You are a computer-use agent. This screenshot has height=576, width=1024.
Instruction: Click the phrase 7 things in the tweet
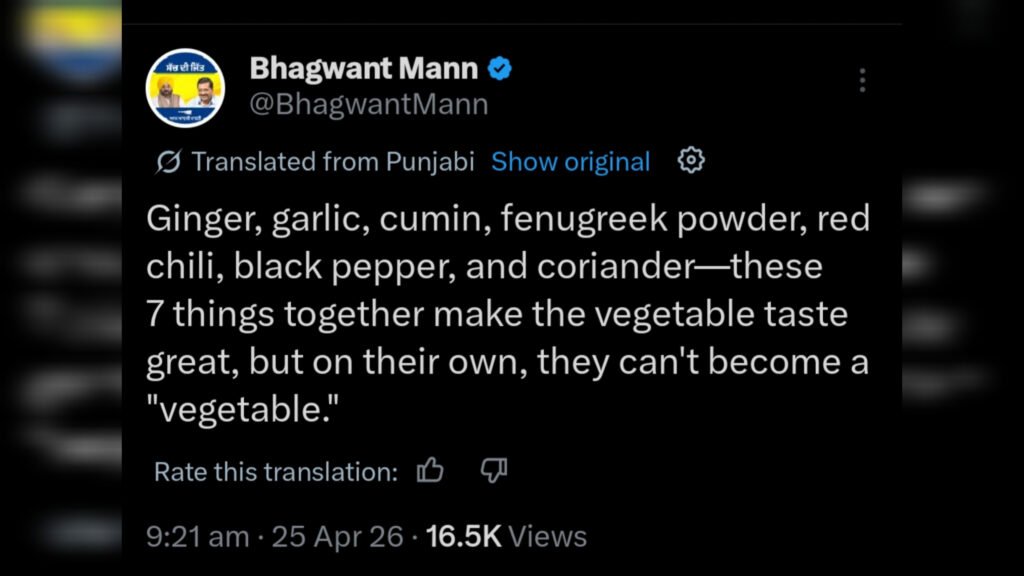[x=210, y=316]
